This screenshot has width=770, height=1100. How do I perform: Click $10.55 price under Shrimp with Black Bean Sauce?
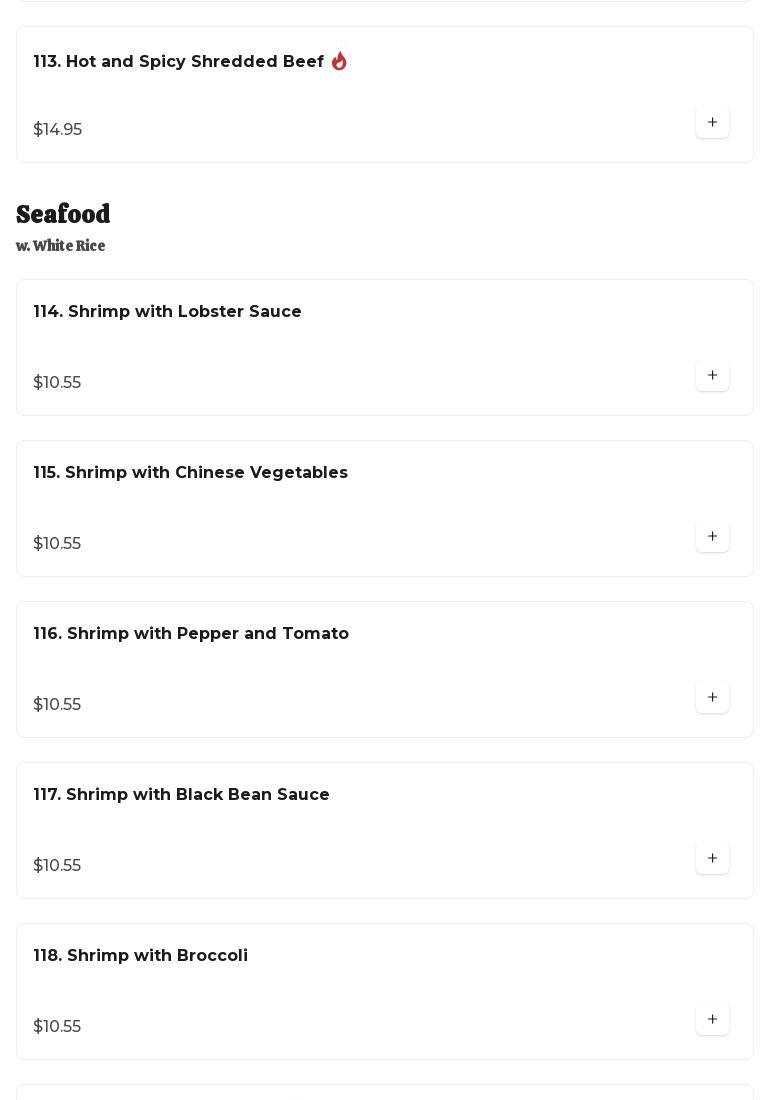tap(57, 866)
